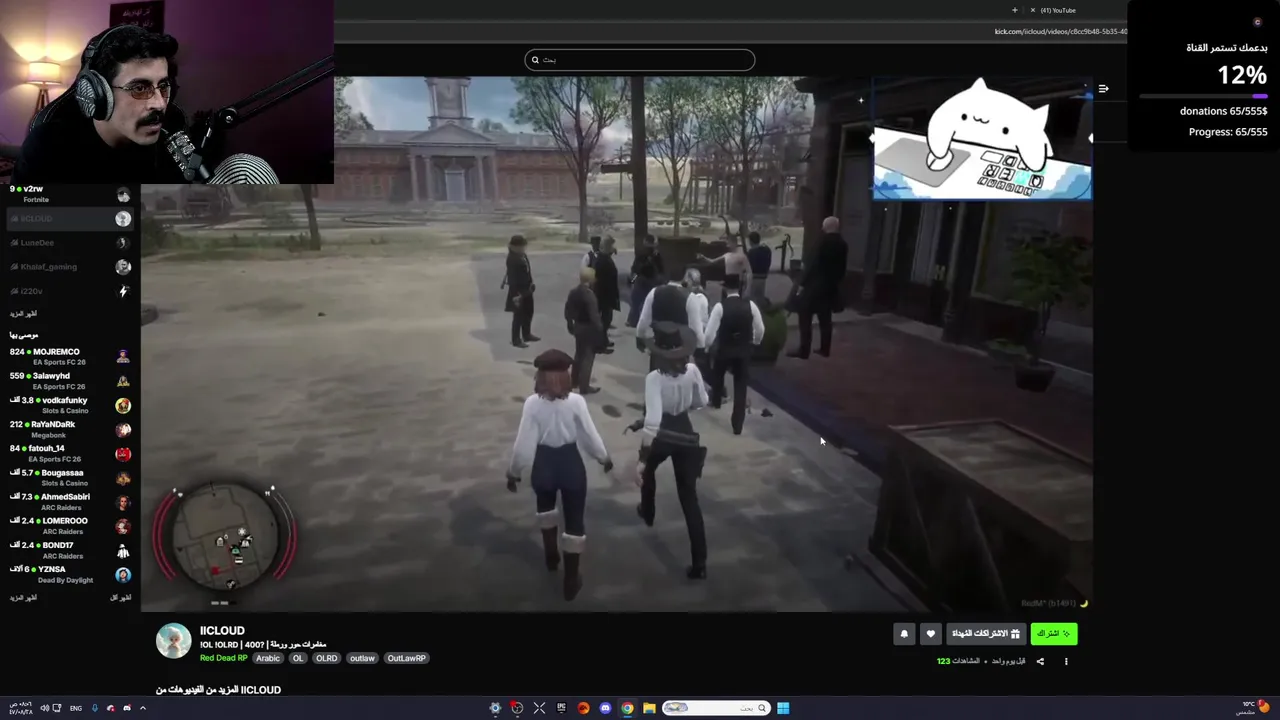Click microphone icon in system tray
This screenshot has width=1280, height=720.
click(95, 708)
